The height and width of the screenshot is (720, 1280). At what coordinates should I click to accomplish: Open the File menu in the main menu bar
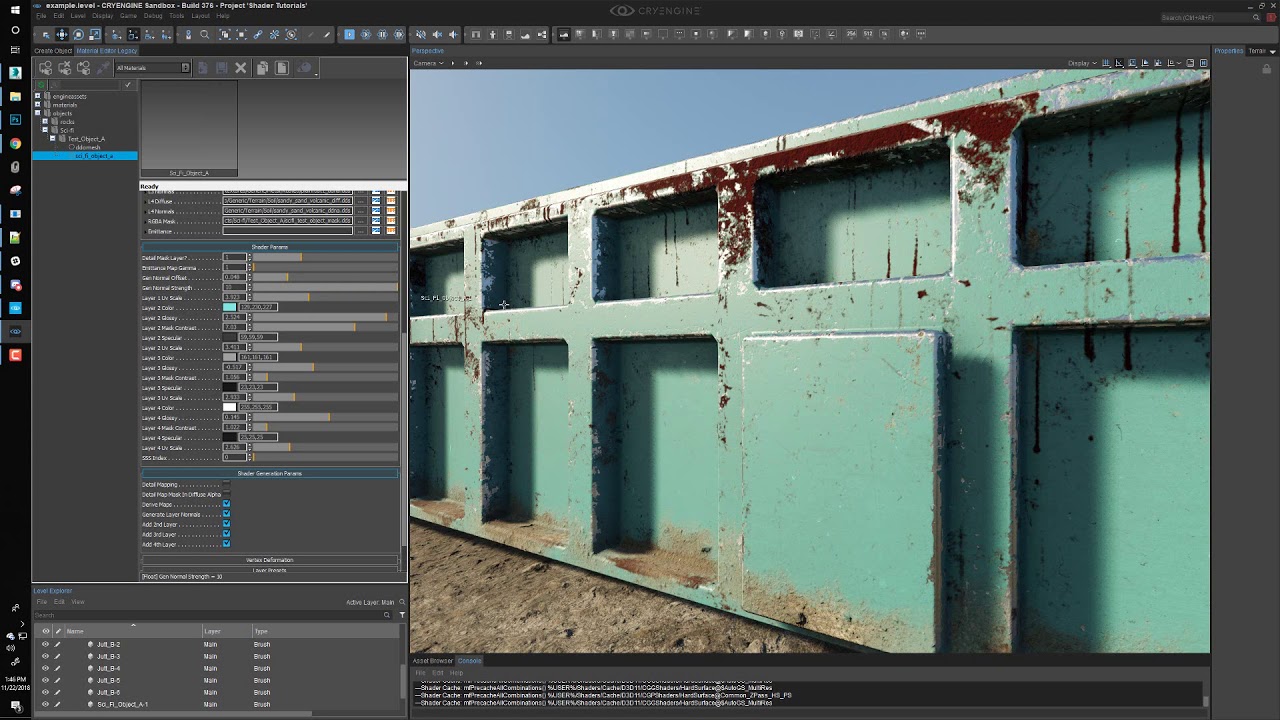coord(42,16)
